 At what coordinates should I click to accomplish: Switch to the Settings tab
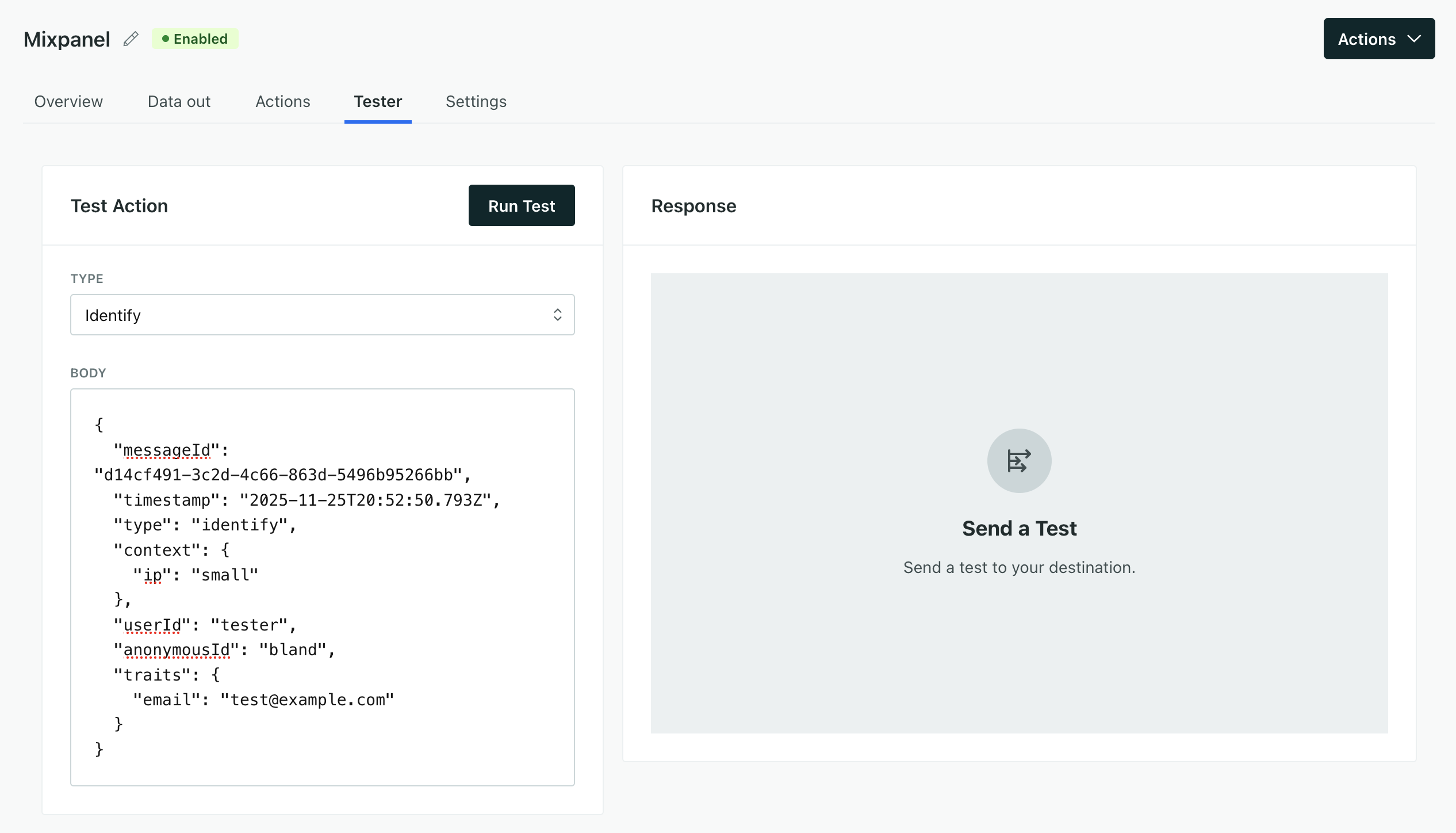coord(476,101)
